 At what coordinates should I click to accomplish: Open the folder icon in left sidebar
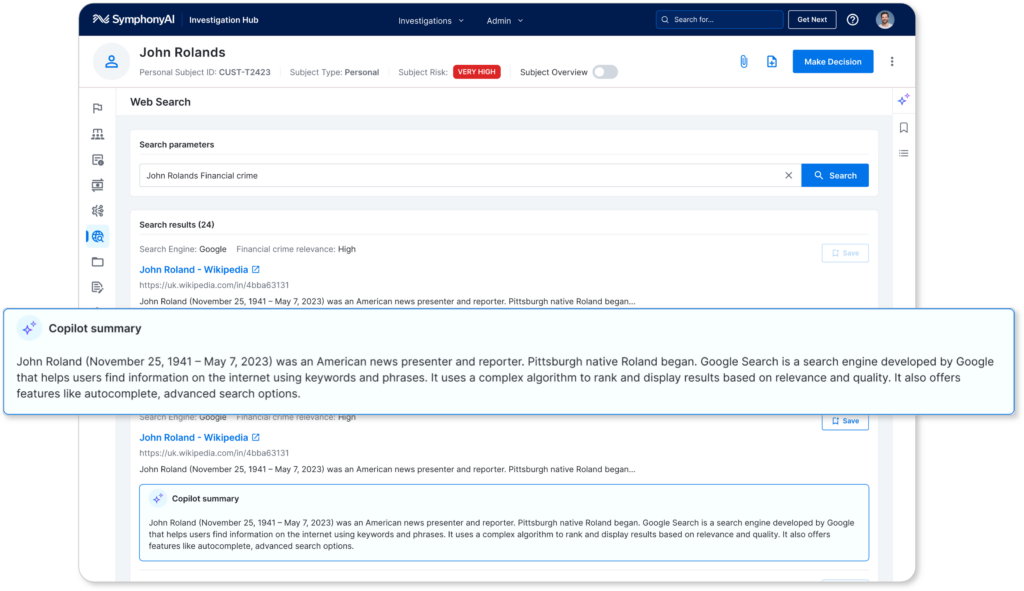(97, 262)
